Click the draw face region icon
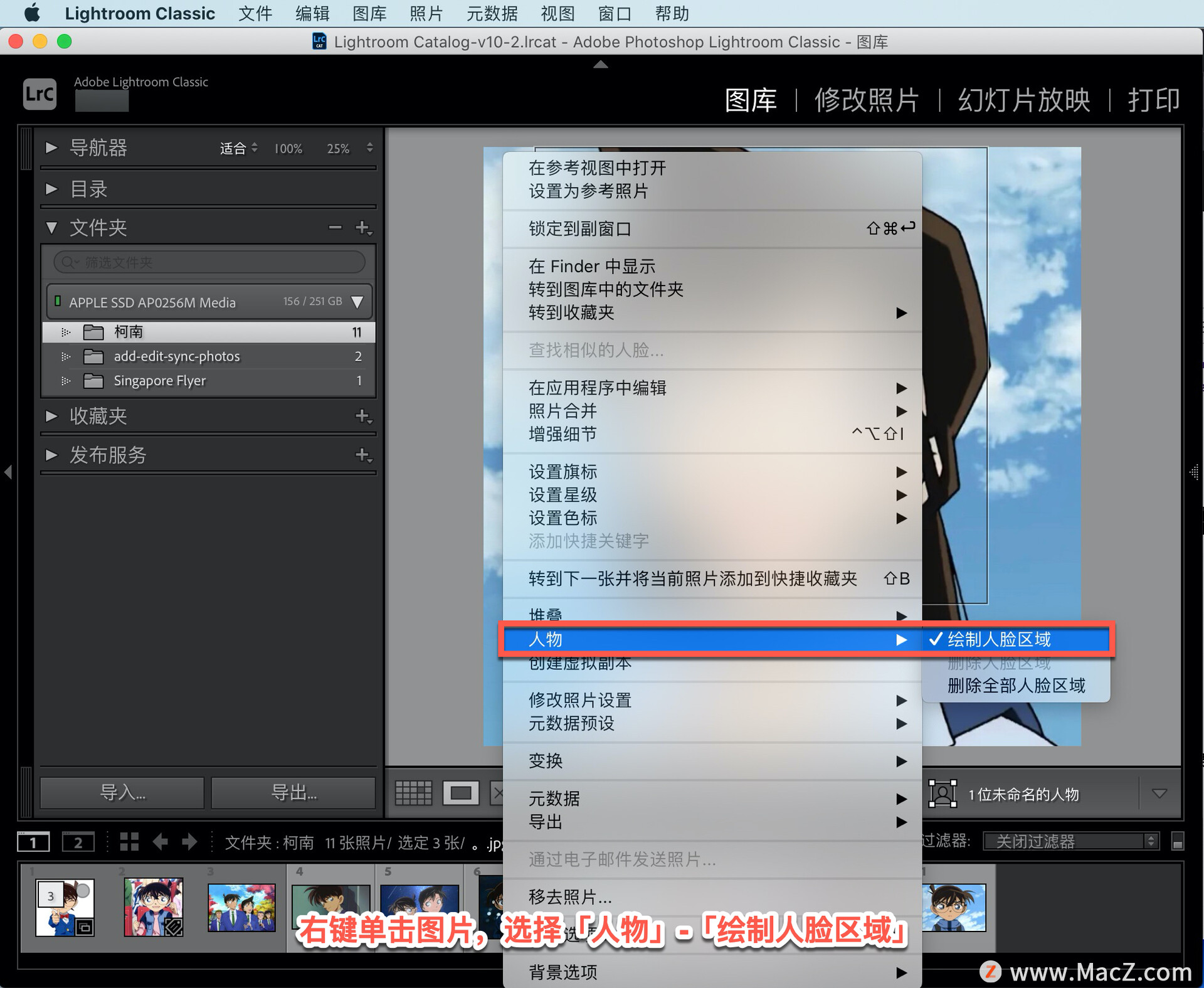The height and width of the screenshot is (988, 1204). pos(943,794)
